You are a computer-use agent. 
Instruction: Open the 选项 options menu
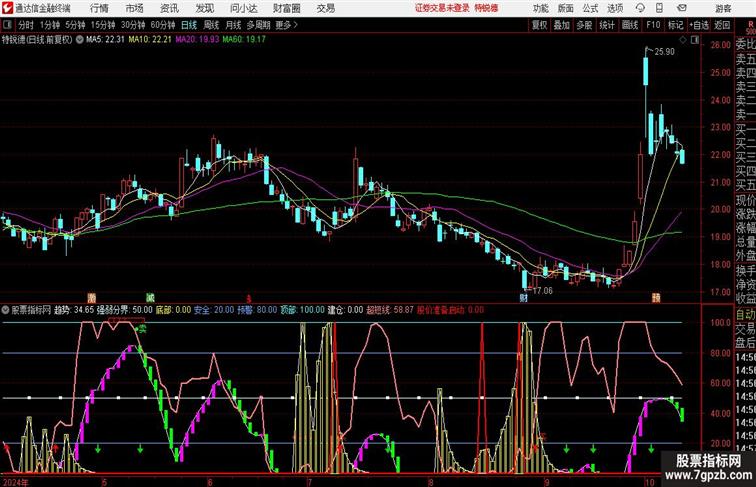click(x=615, y=8)
